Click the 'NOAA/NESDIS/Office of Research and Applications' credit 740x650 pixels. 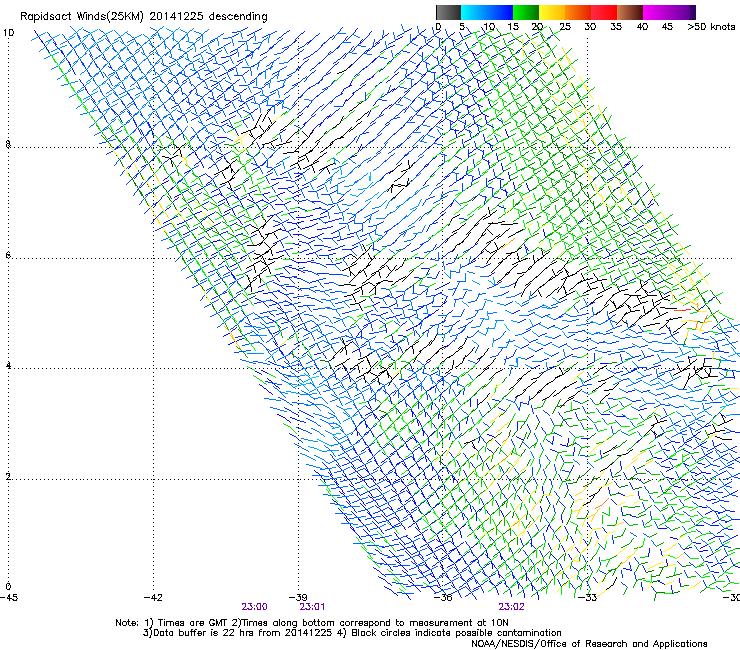coord(589,644)
